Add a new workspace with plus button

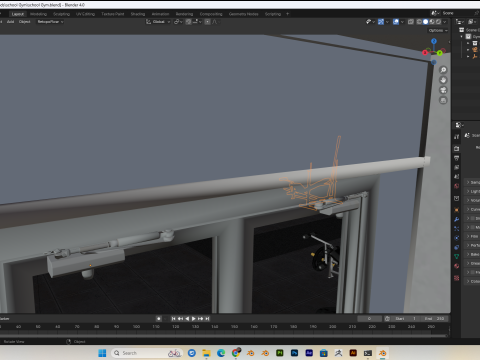point(287,14)
